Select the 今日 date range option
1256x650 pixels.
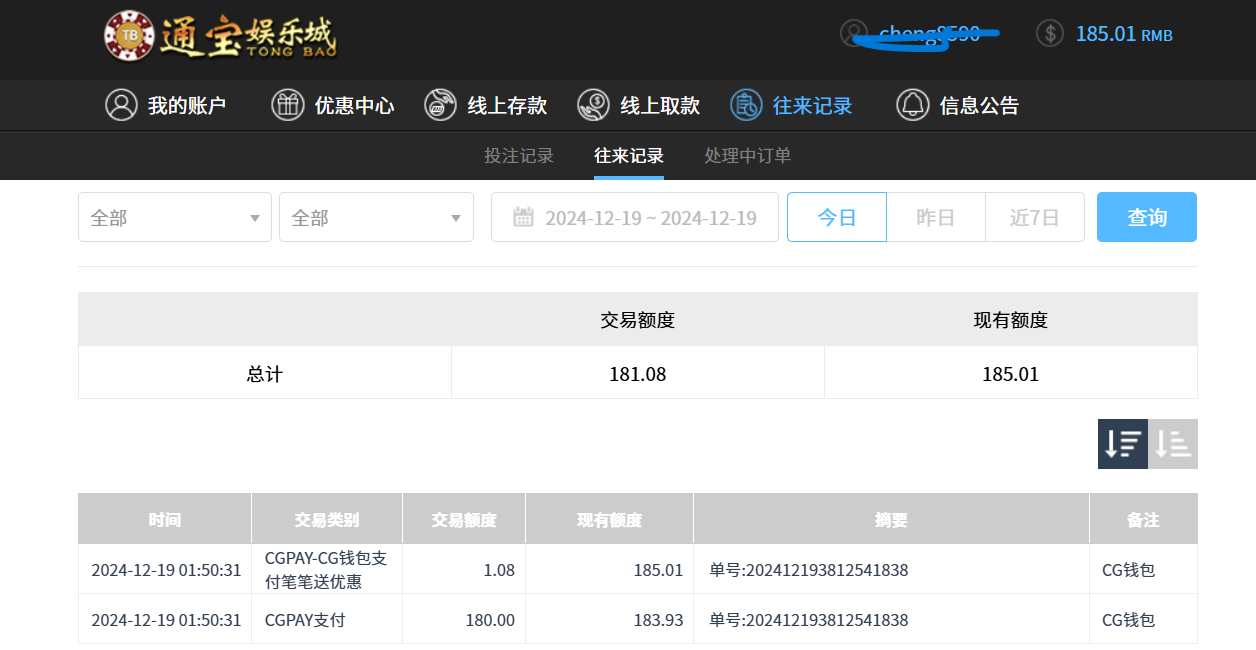[x=836, y=217]
